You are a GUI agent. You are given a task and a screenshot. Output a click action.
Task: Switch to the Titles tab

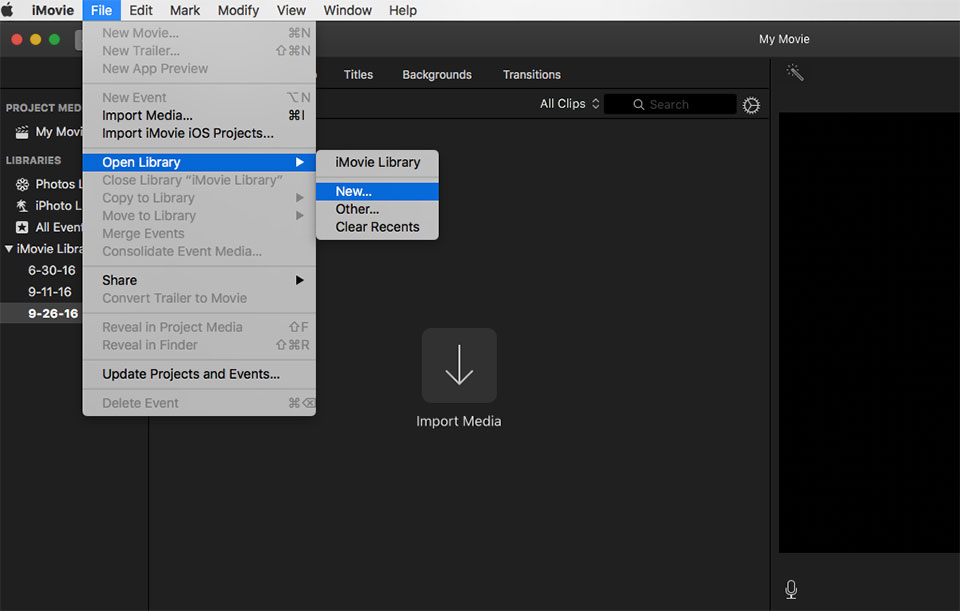pyautogui.click(x=358, y=75)
